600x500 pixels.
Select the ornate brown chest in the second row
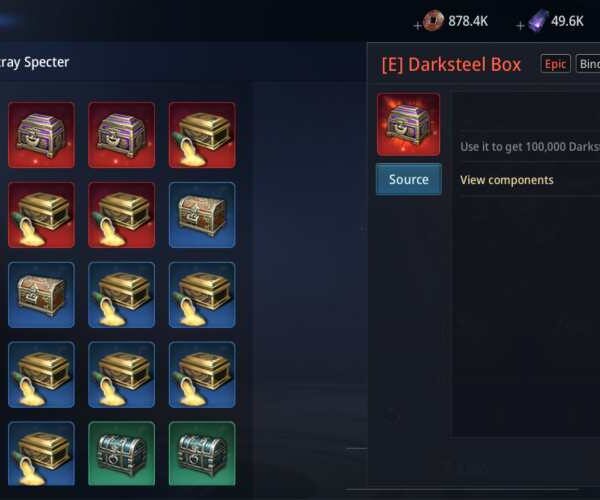202,215
